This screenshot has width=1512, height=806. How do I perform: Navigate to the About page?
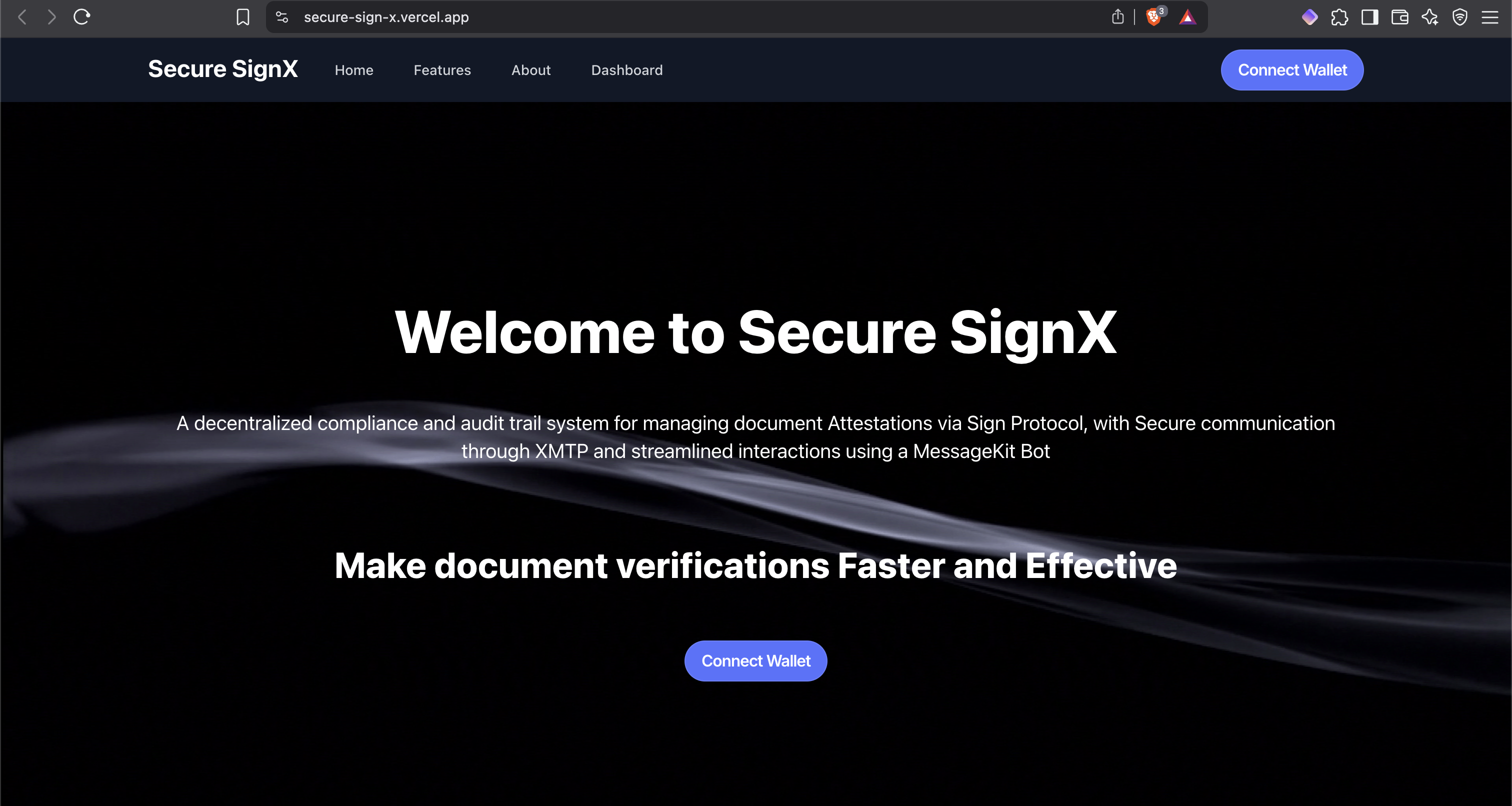tap(530, 70)
